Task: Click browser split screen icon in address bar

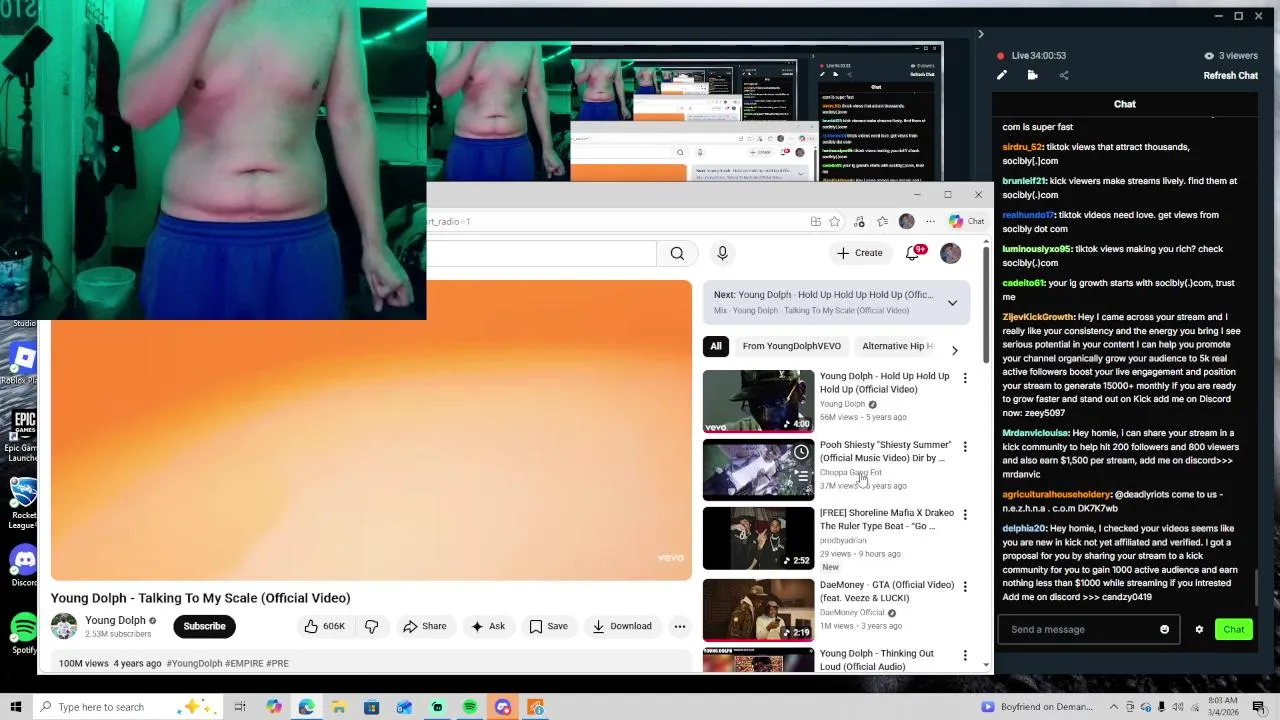Action: (x=816, y=221)
